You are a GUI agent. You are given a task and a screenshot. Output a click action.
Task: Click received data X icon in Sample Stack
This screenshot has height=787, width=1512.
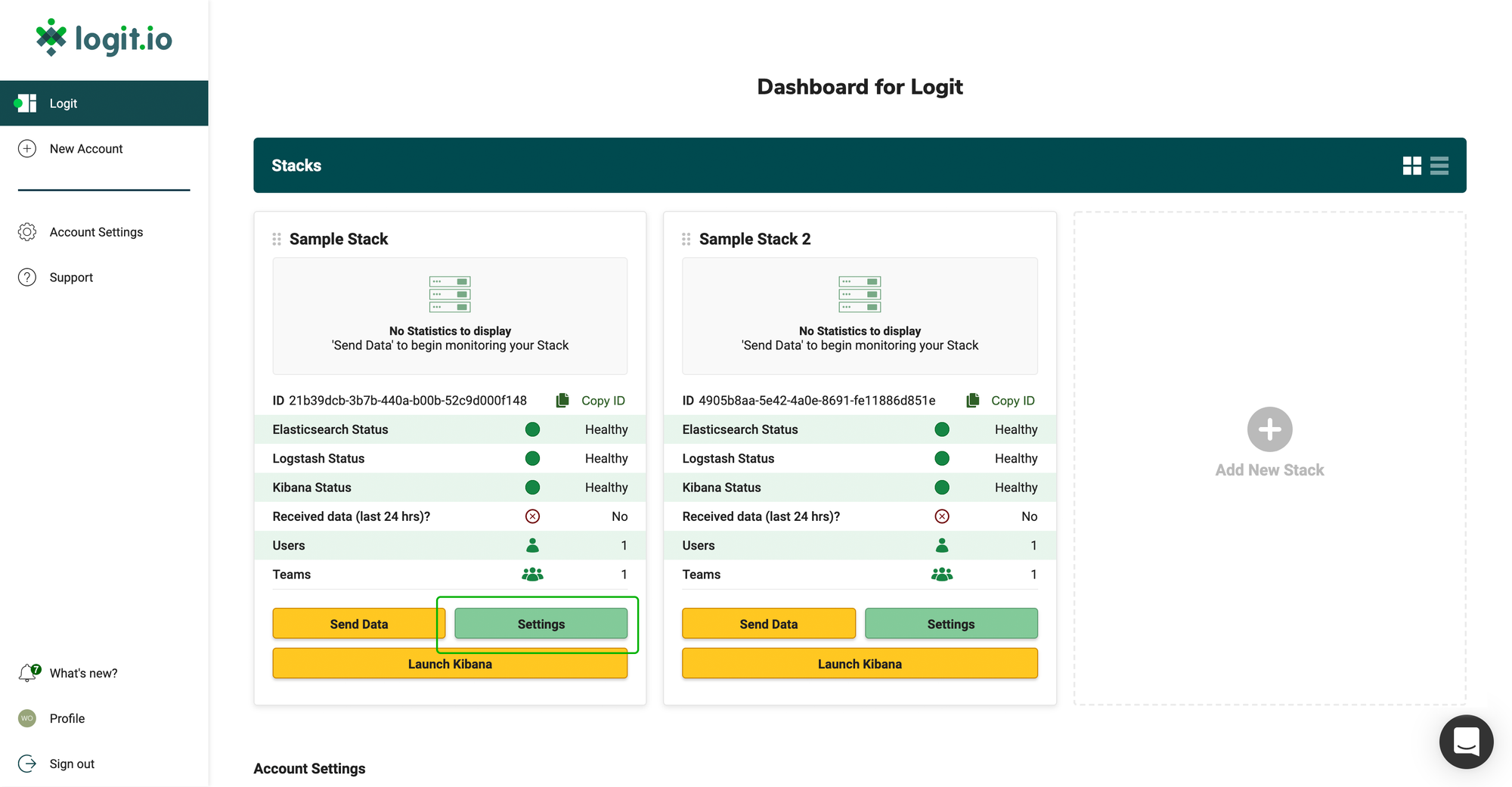pos(532,516)
